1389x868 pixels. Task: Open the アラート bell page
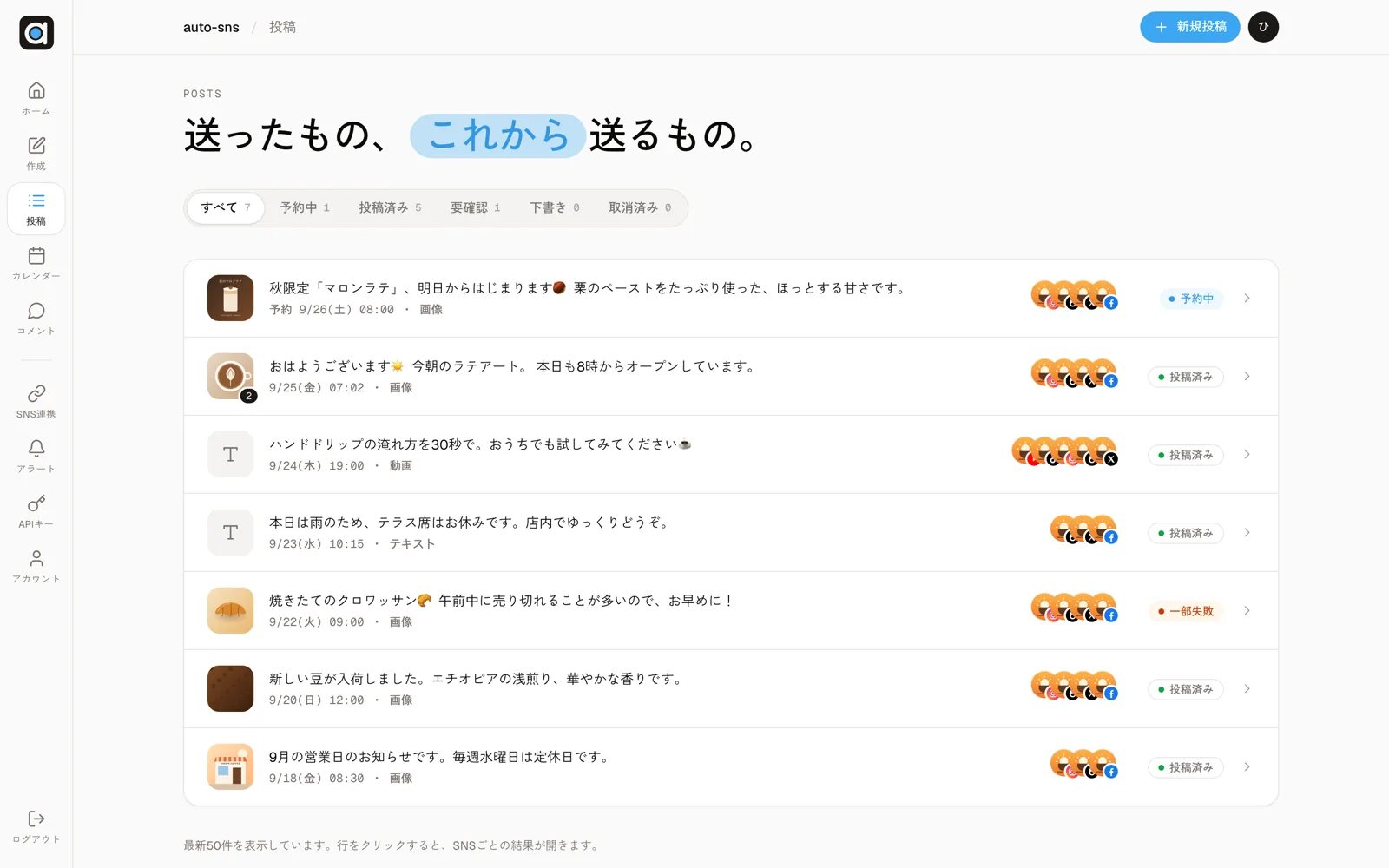36,456
